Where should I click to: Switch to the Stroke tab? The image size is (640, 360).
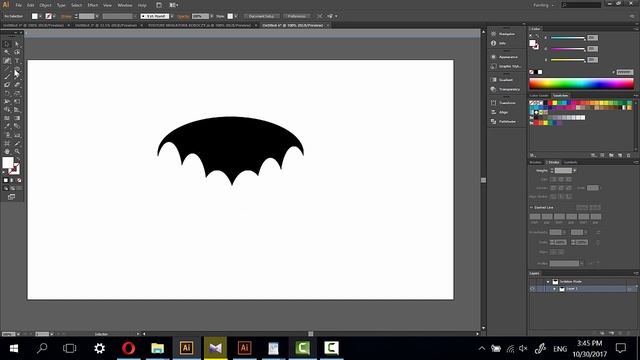553,162
